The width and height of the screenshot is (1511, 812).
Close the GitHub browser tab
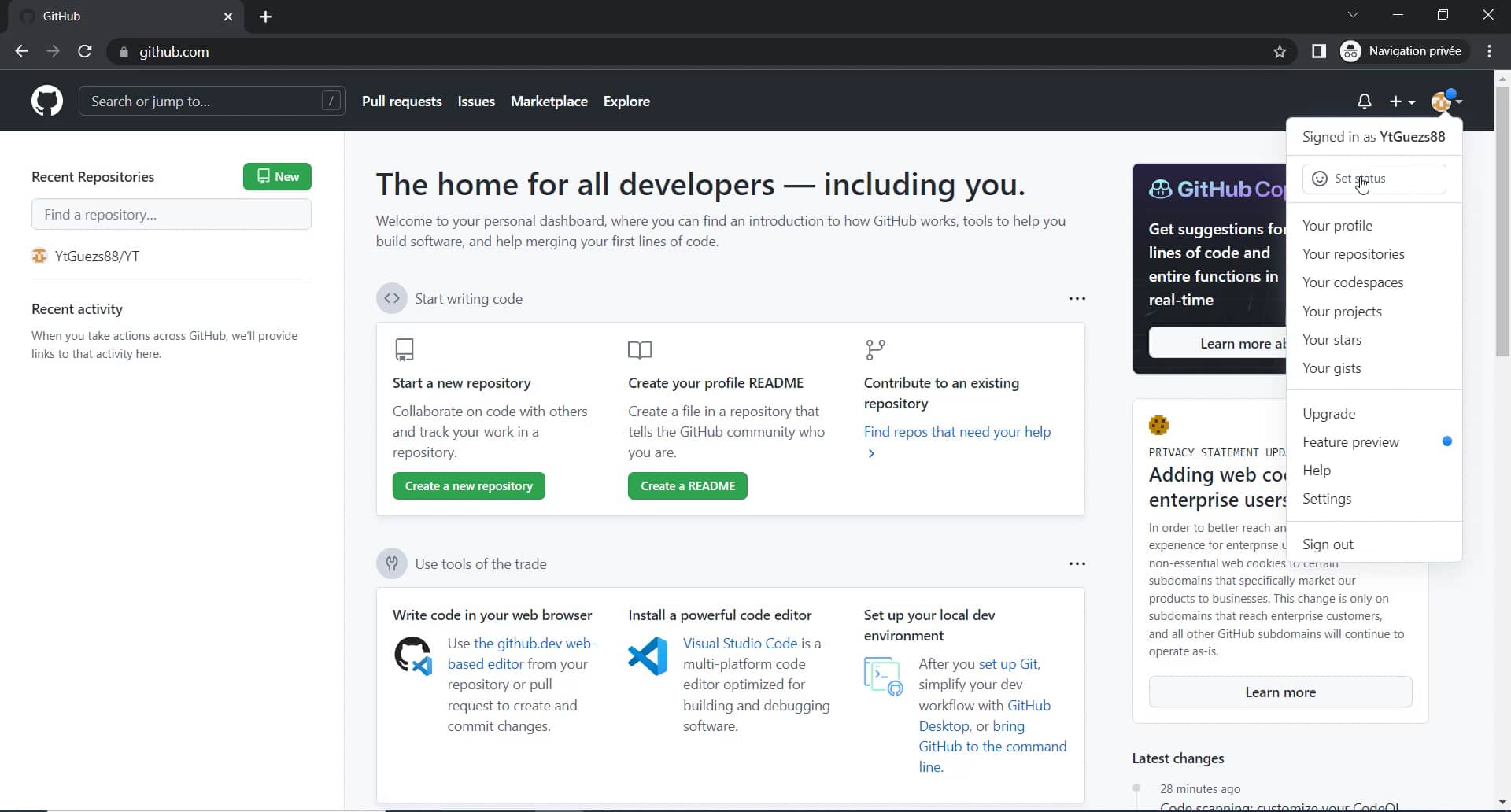[x=228, y=17]
